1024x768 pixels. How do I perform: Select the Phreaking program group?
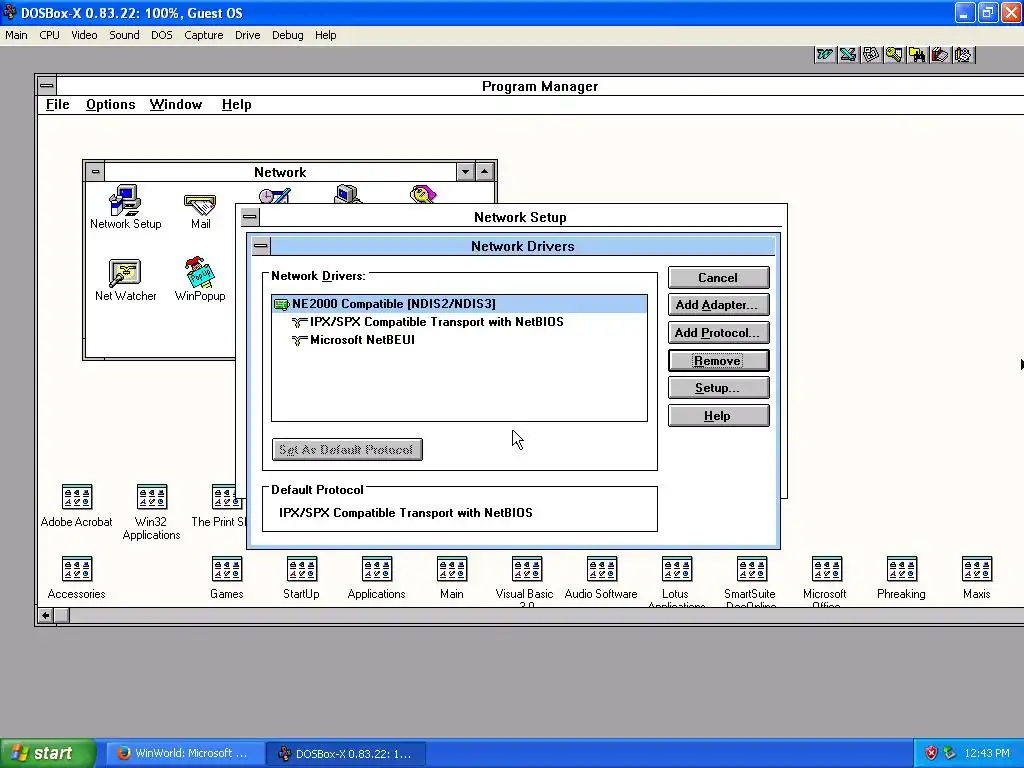(x=901, y=577)
